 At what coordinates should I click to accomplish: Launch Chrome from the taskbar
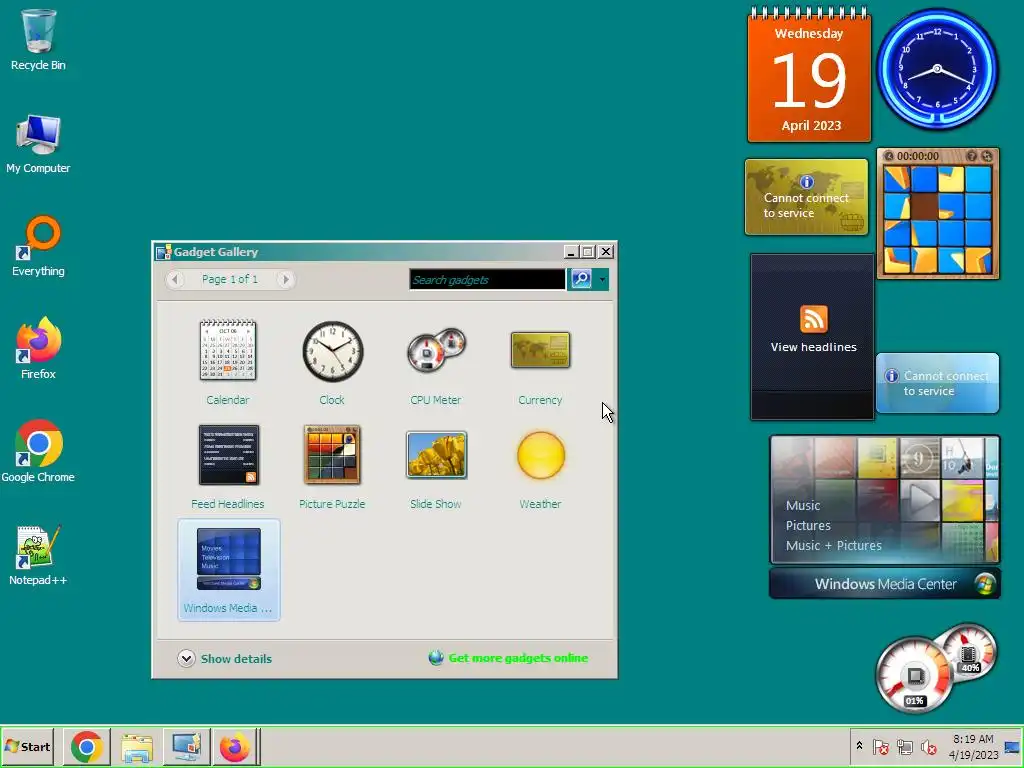pos(87,747)
